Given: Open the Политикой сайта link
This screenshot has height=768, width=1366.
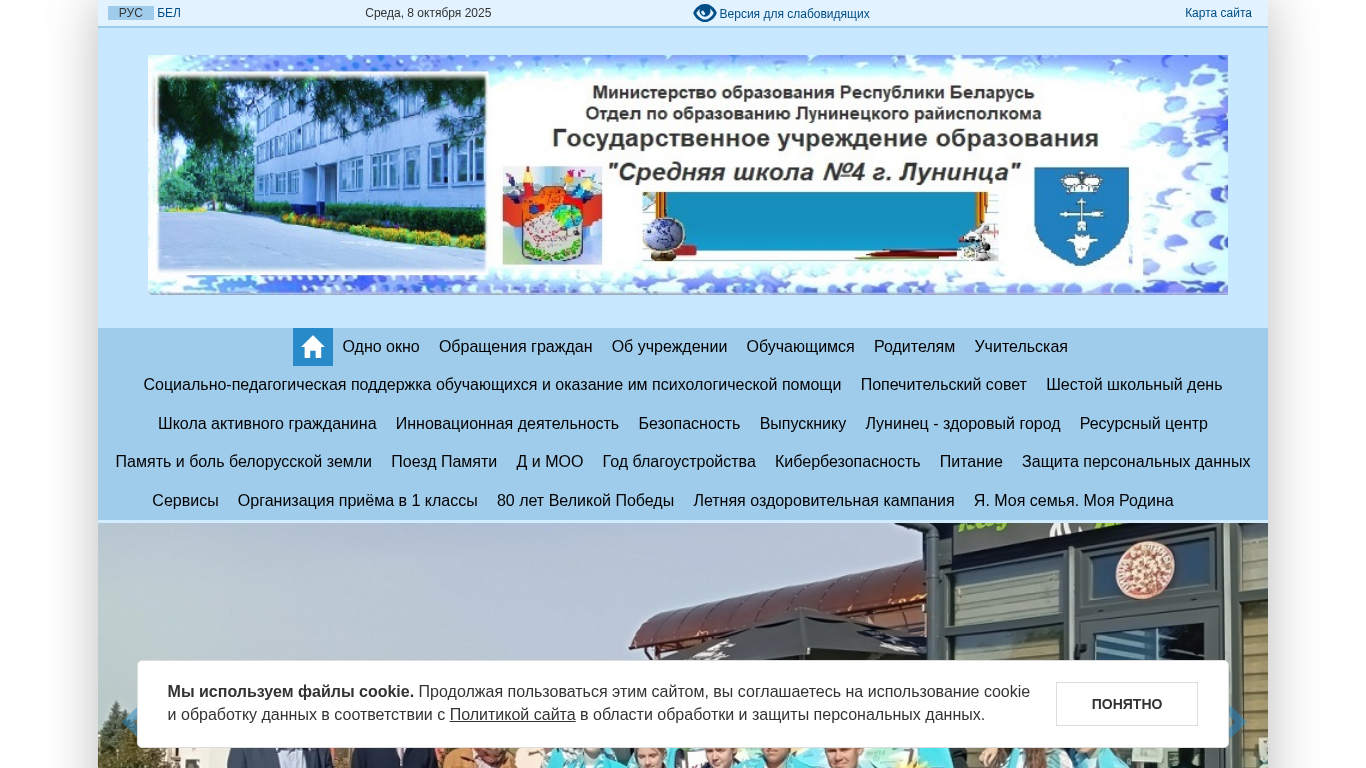Looking at the screenshot, I should (x=512, y=715).
